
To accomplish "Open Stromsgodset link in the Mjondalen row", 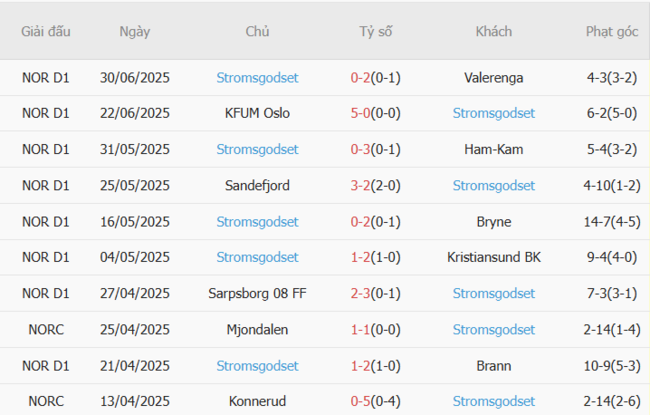I will [x=493, y=329].
